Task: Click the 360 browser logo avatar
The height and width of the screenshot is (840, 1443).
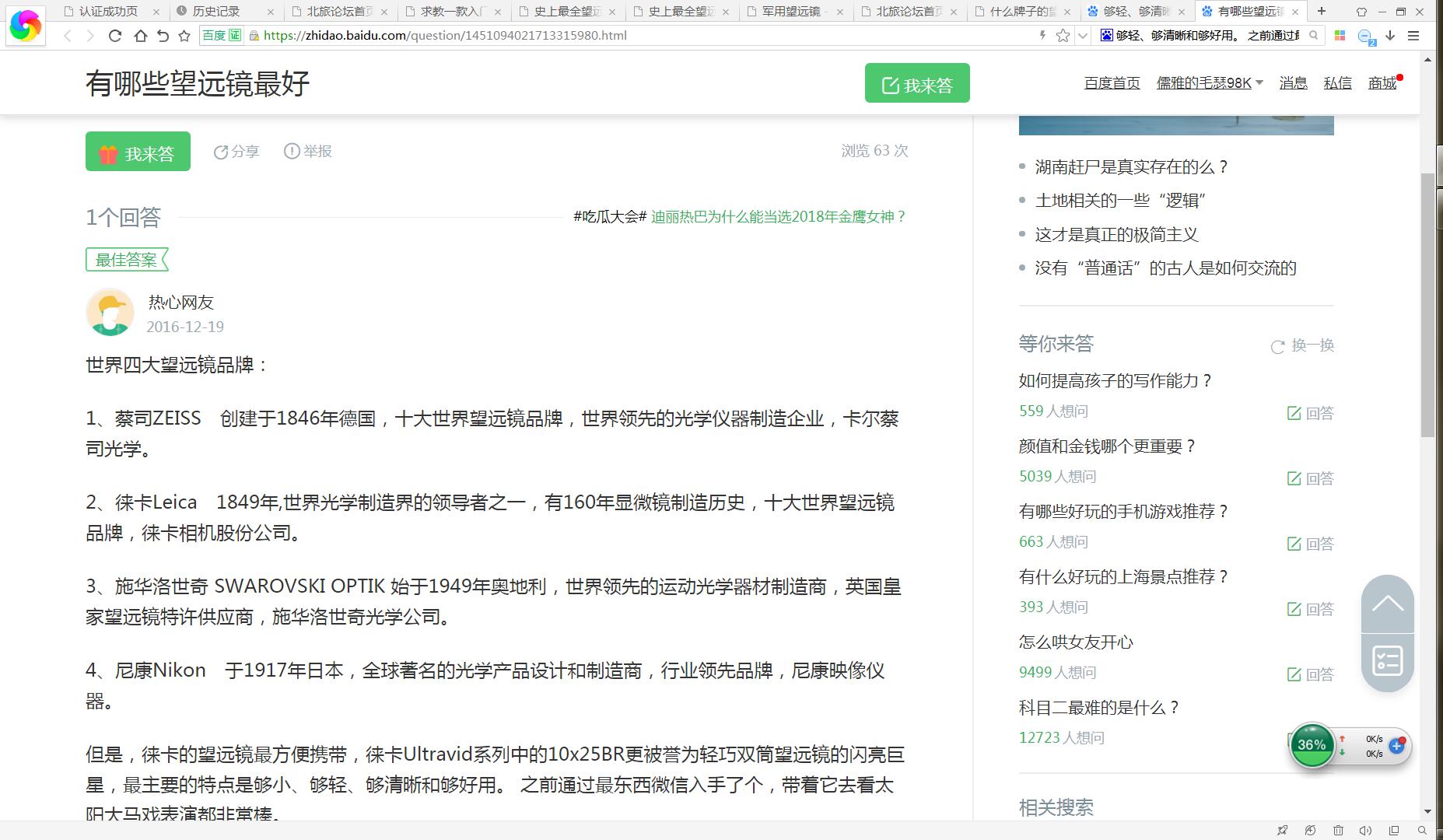Action: tap(26, 24)
